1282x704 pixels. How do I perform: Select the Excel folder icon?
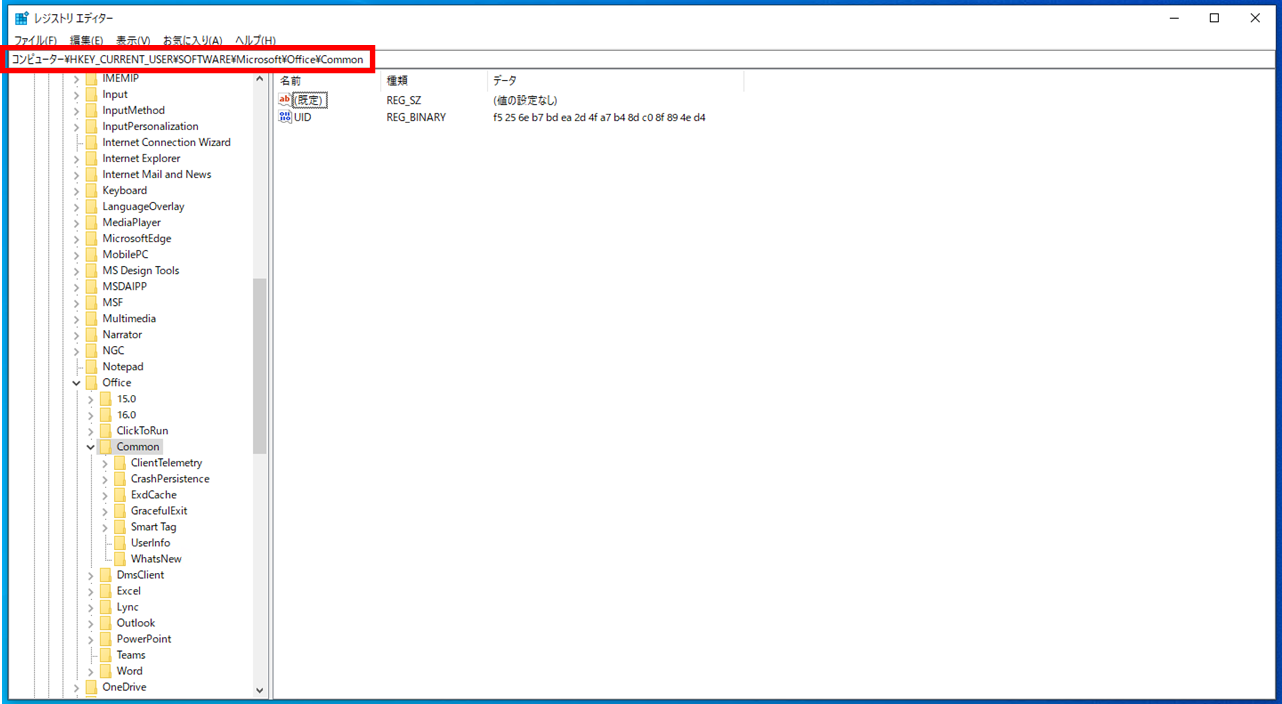pos(105,590)
